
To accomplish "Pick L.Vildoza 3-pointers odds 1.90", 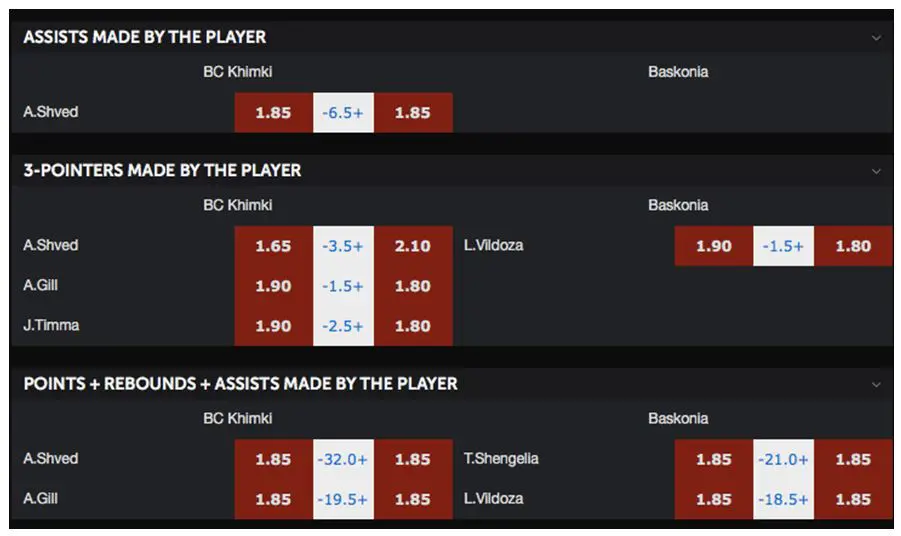I will point(714,246).
